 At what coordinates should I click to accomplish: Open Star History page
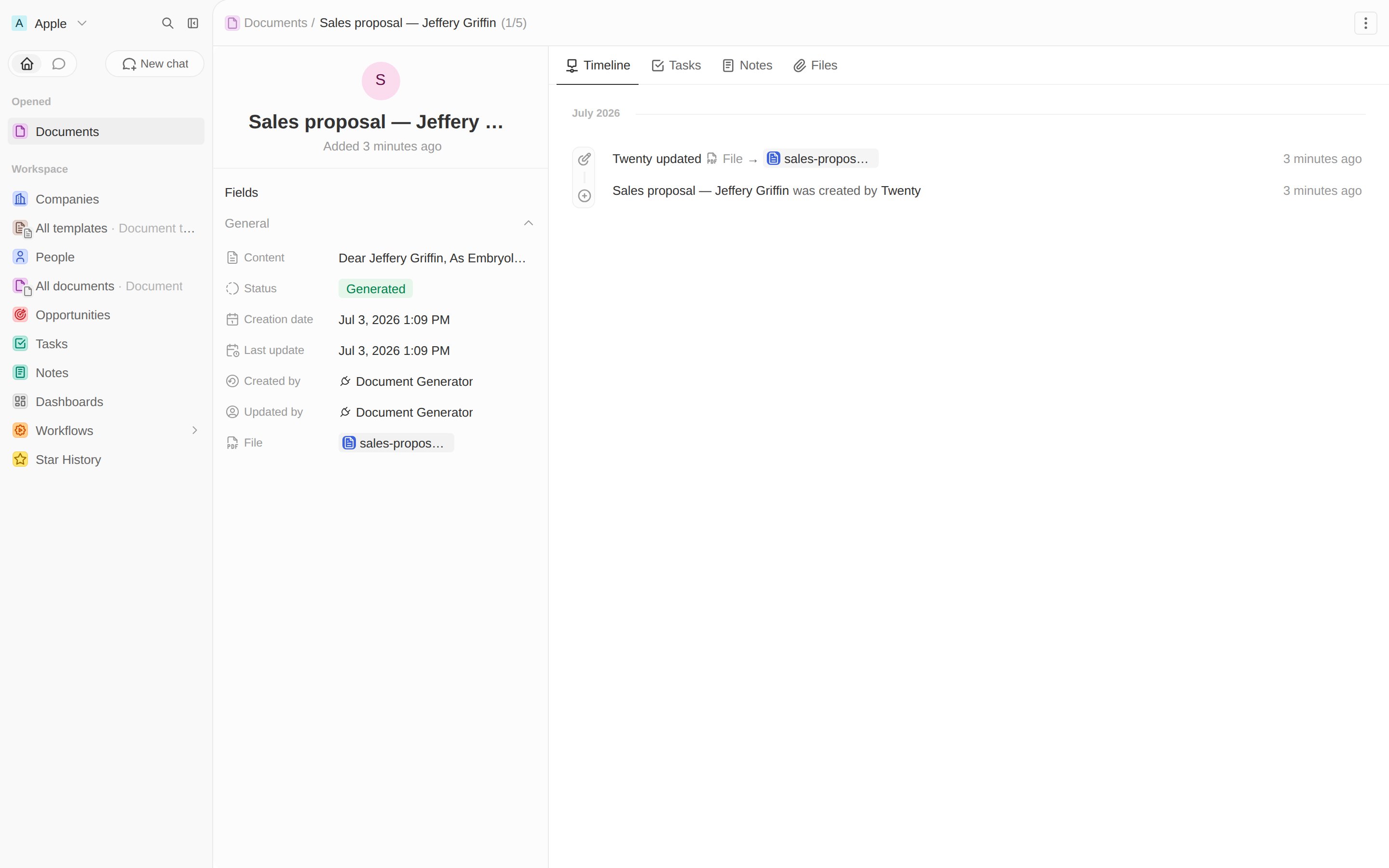(106, 459)
